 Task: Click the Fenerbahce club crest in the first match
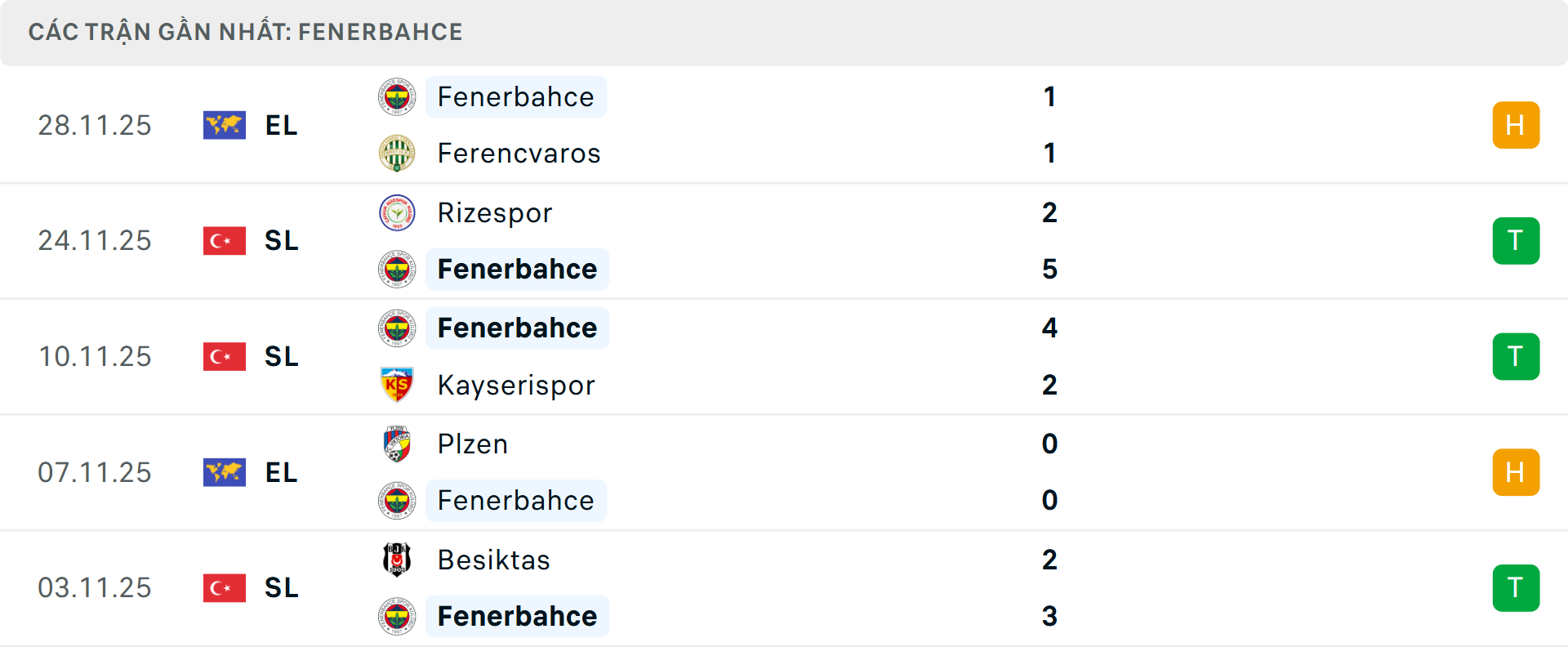pyautogui.click(x=397, y=96)
